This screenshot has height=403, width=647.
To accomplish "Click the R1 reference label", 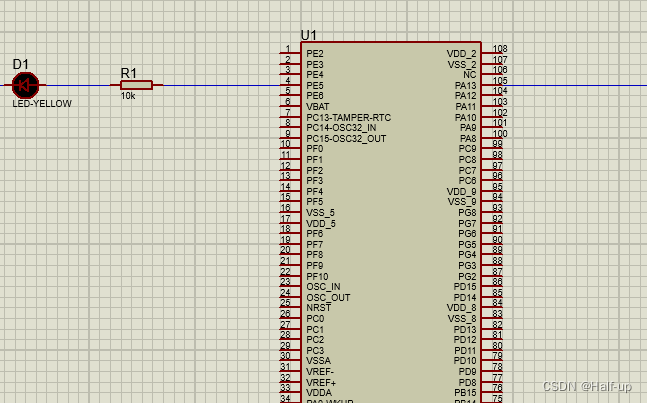I will (128, 73).
